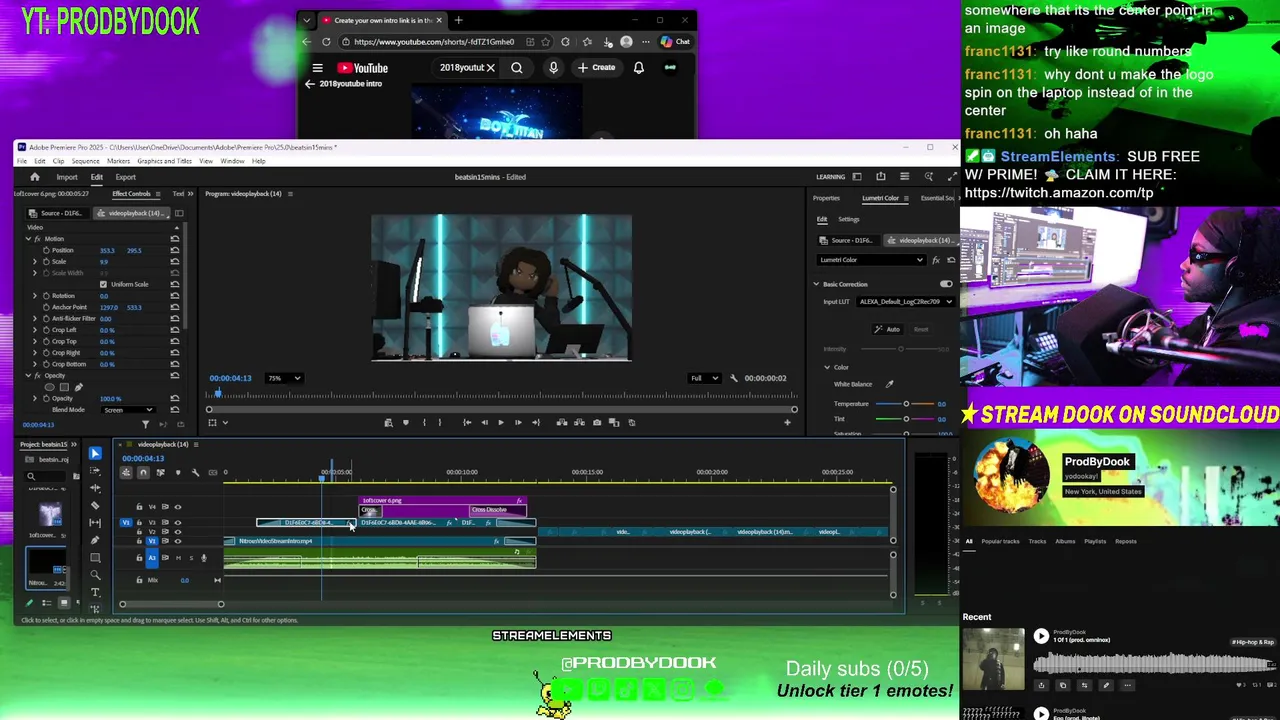Click the Premiere Home icon
The image size is (1280, 720).
[x=34, y=177]
